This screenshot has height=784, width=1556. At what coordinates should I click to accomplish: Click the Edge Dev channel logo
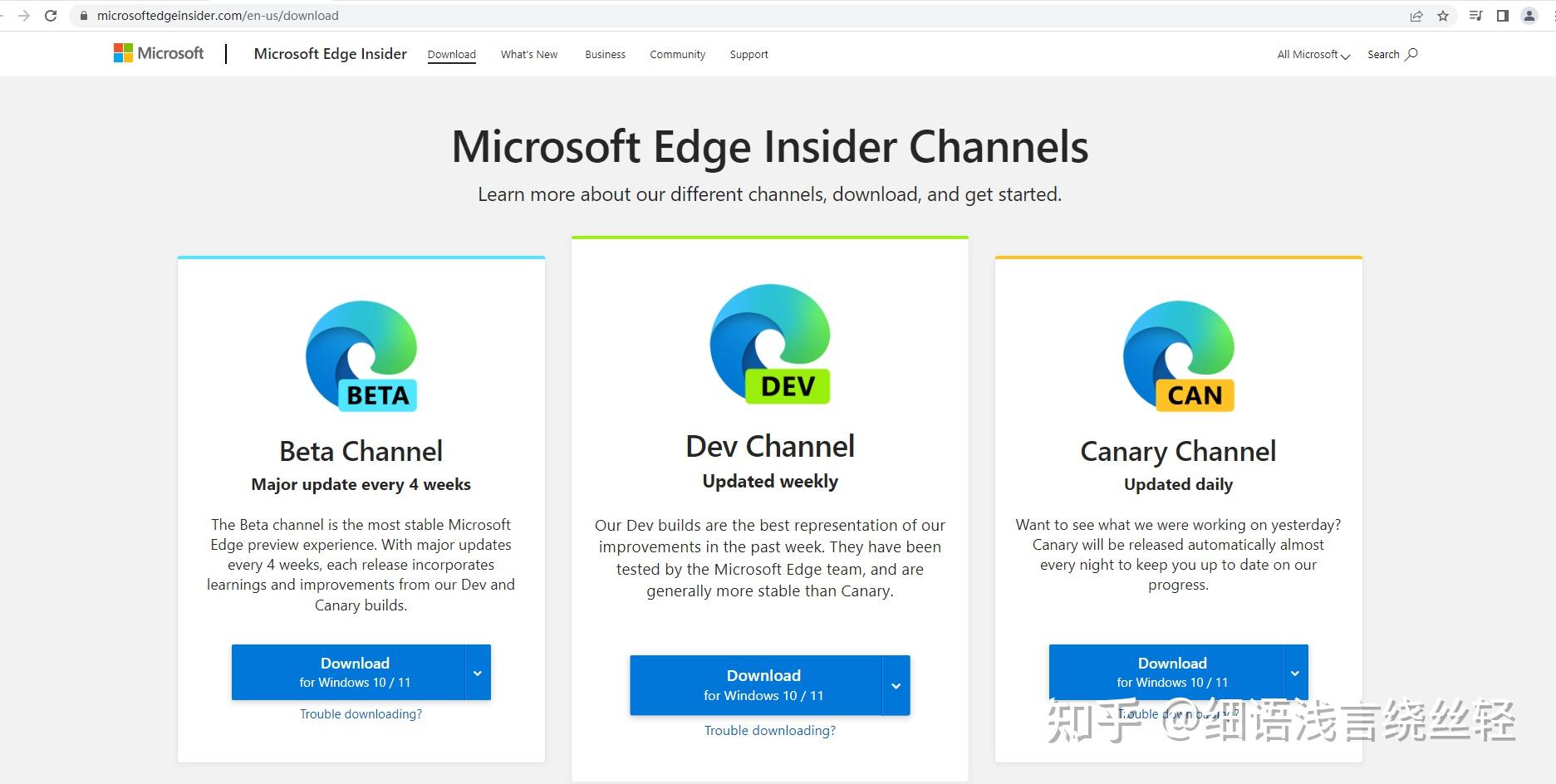coord(769,343)
